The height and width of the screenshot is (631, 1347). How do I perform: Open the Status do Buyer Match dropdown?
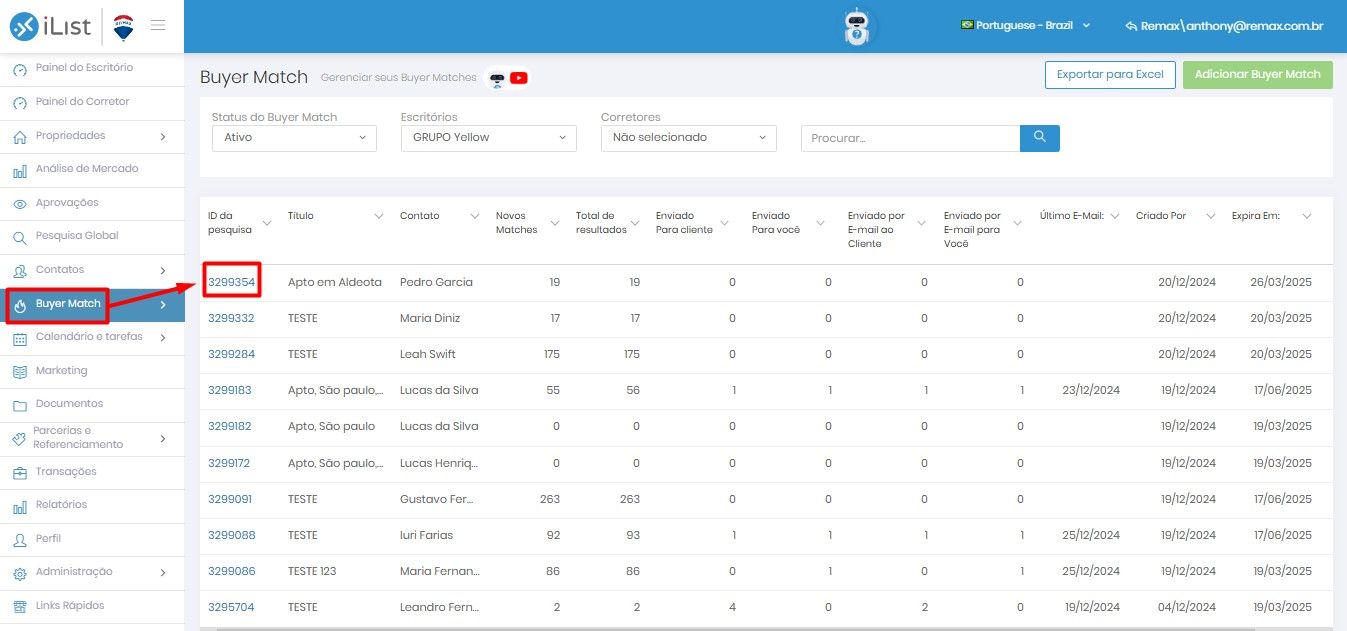294,138
